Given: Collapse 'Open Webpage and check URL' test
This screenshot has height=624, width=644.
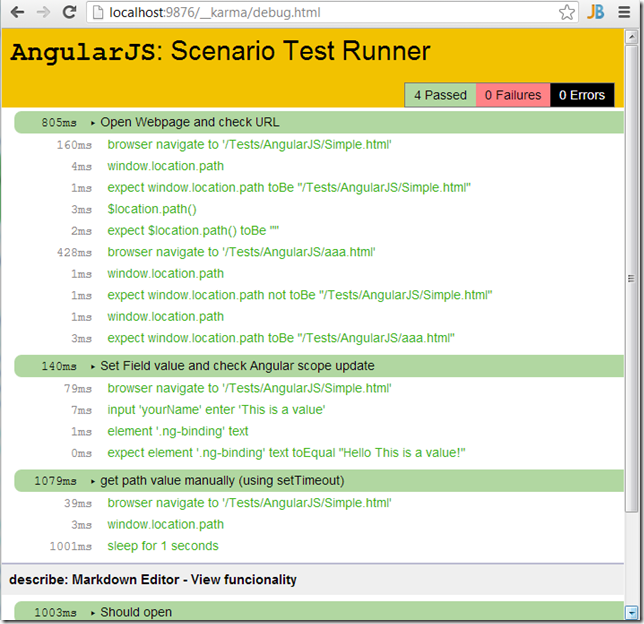Looking at the screenshot, I should tap(319, 122).
